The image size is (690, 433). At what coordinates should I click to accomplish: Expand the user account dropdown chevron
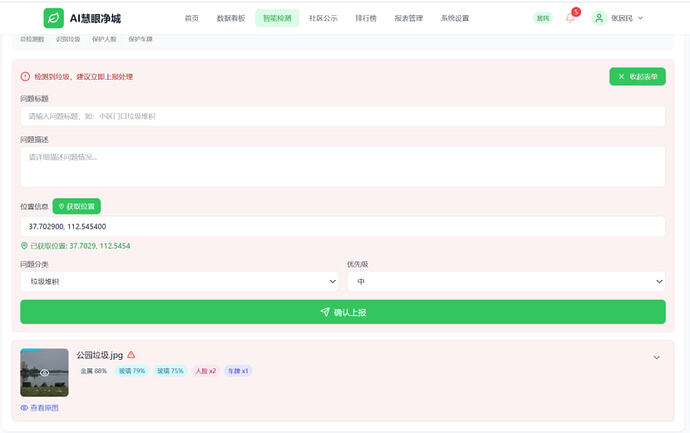[x=640, y=18]
